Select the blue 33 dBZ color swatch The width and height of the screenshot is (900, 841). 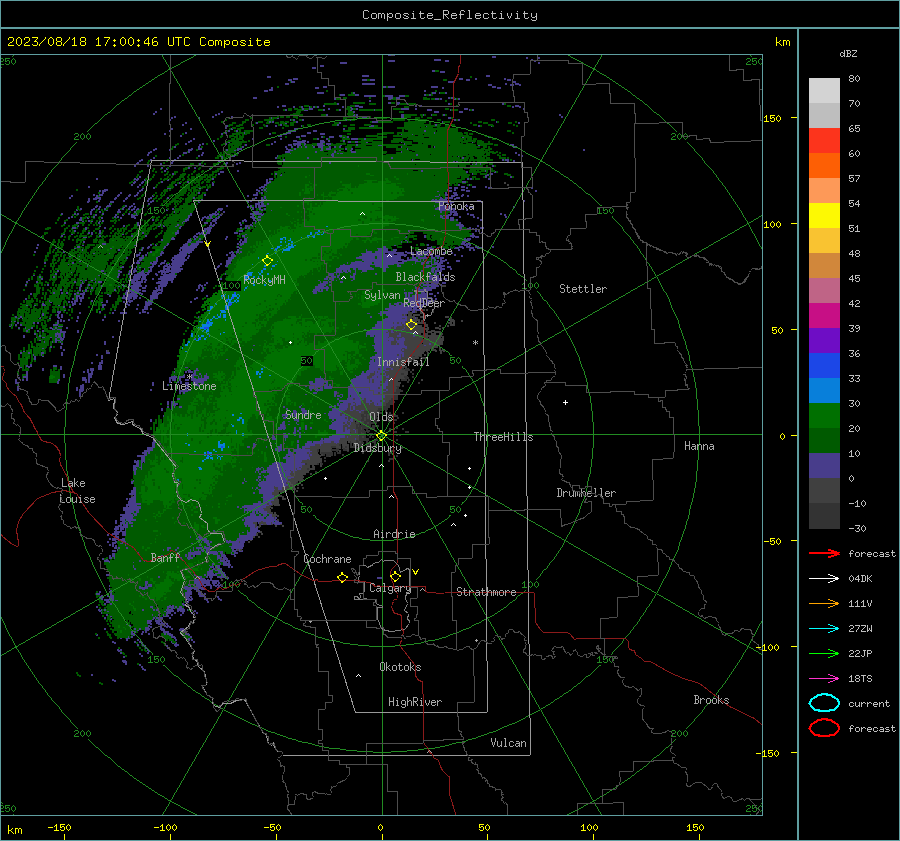click(x=824, y=366)
